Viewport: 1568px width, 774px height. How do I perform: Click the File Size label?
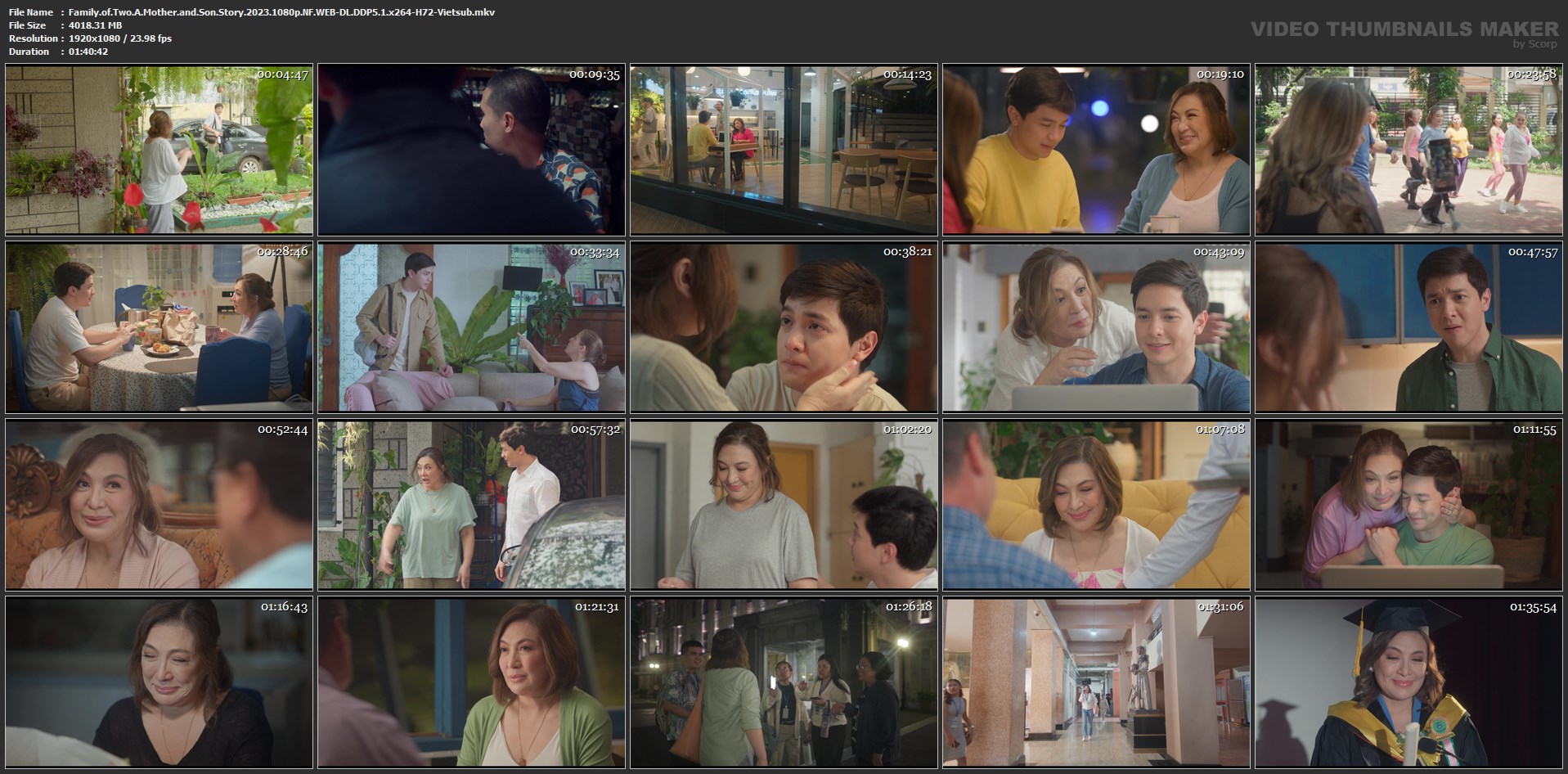coord(27,25)
